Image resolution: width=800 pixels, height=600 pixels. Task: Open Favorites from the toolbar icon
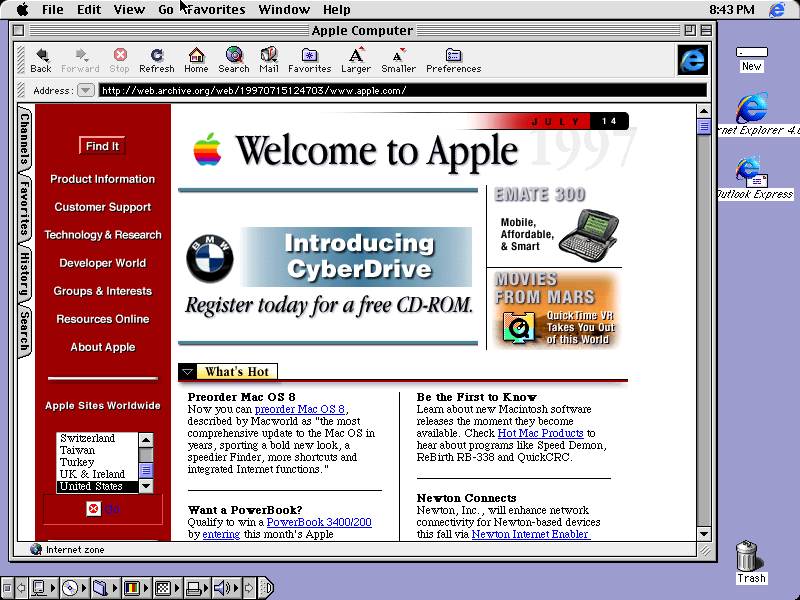click(x=309, y=61)
